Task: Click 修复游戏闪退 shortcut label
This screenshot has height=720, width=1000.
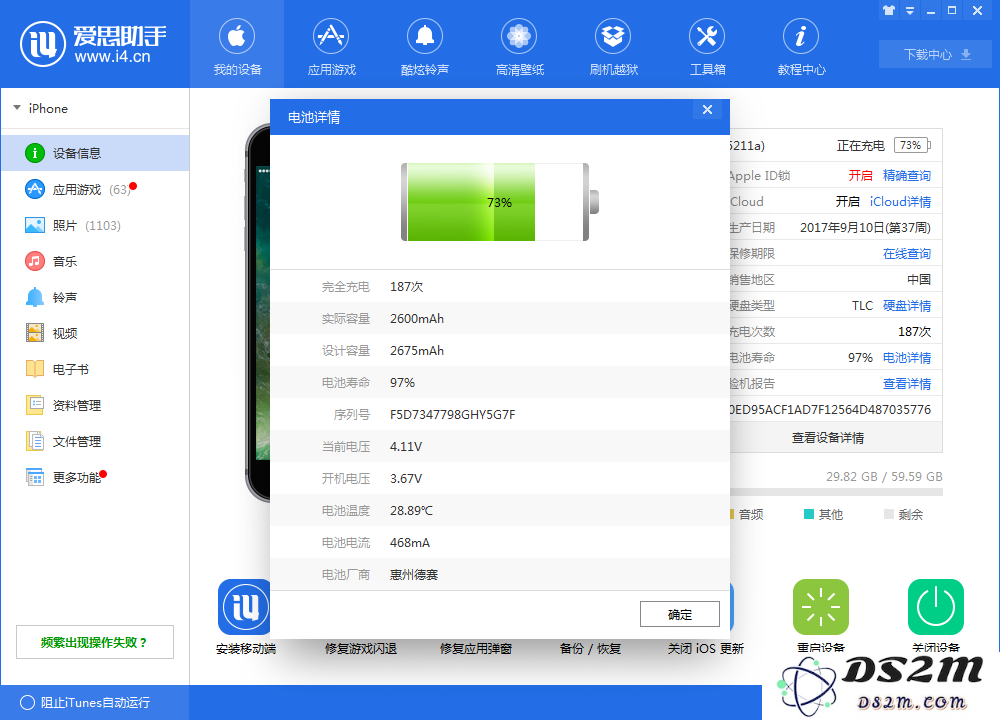Action: [361, 649]
